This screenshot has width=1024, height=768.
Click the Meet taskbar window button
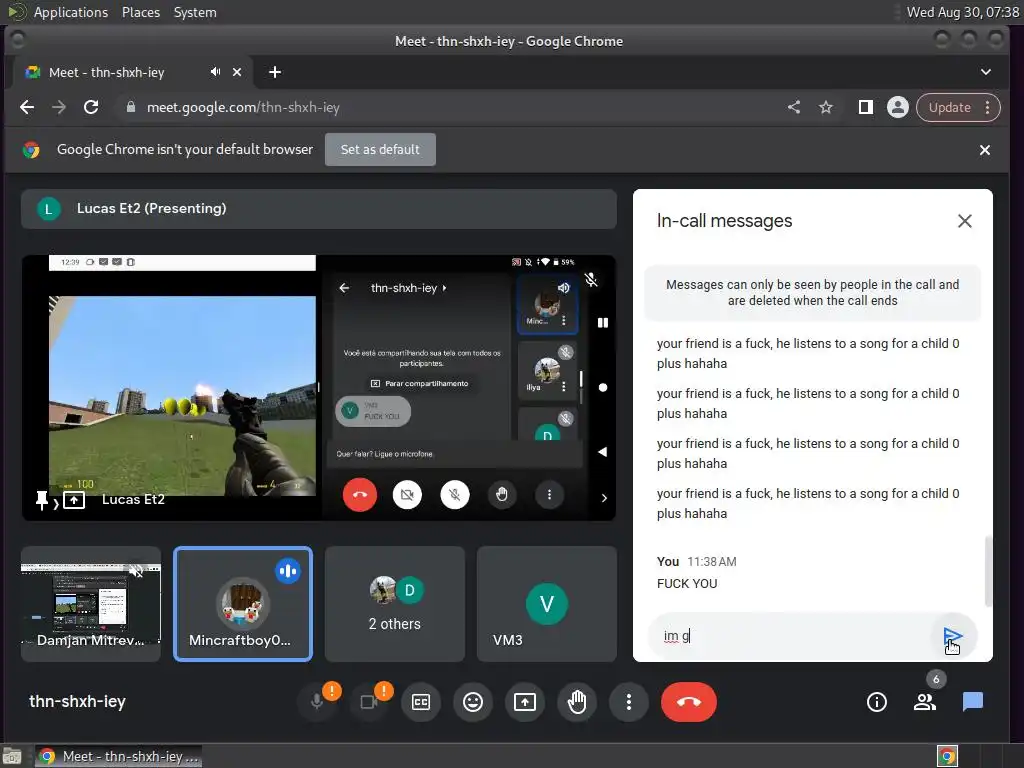[x=119, y=756]
